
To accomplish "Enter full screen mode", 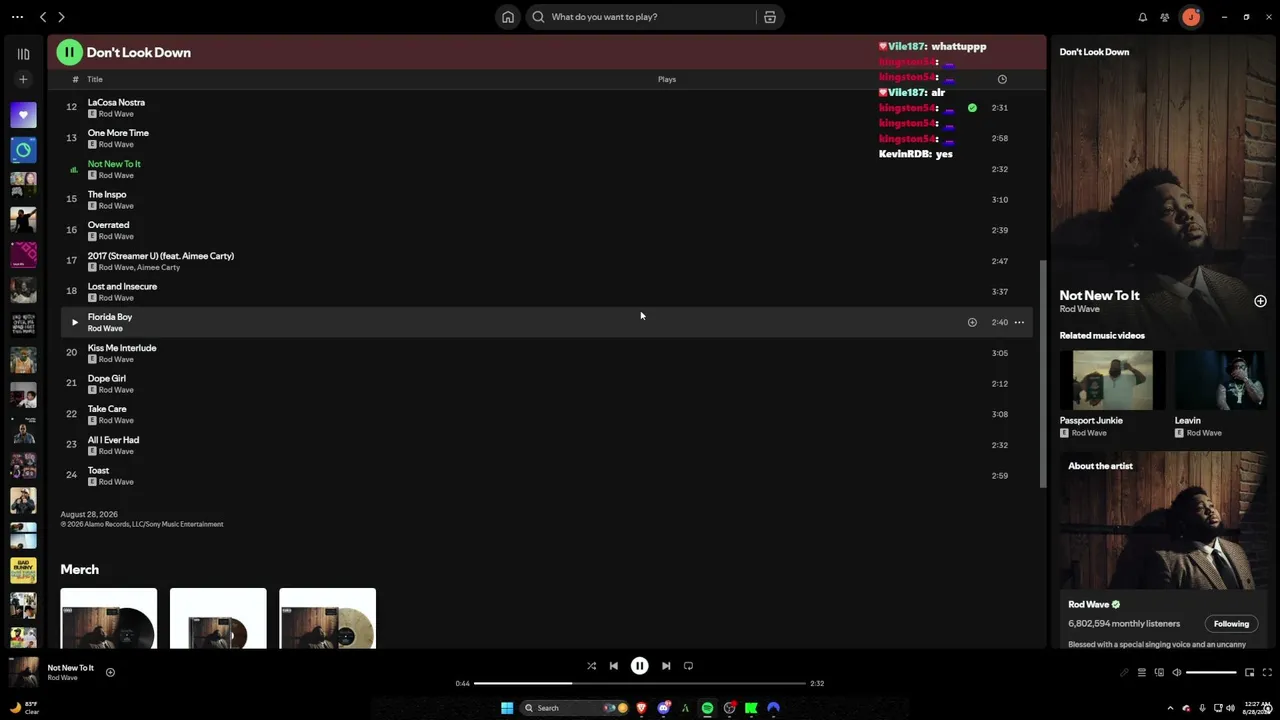I will click(1267, 673).
